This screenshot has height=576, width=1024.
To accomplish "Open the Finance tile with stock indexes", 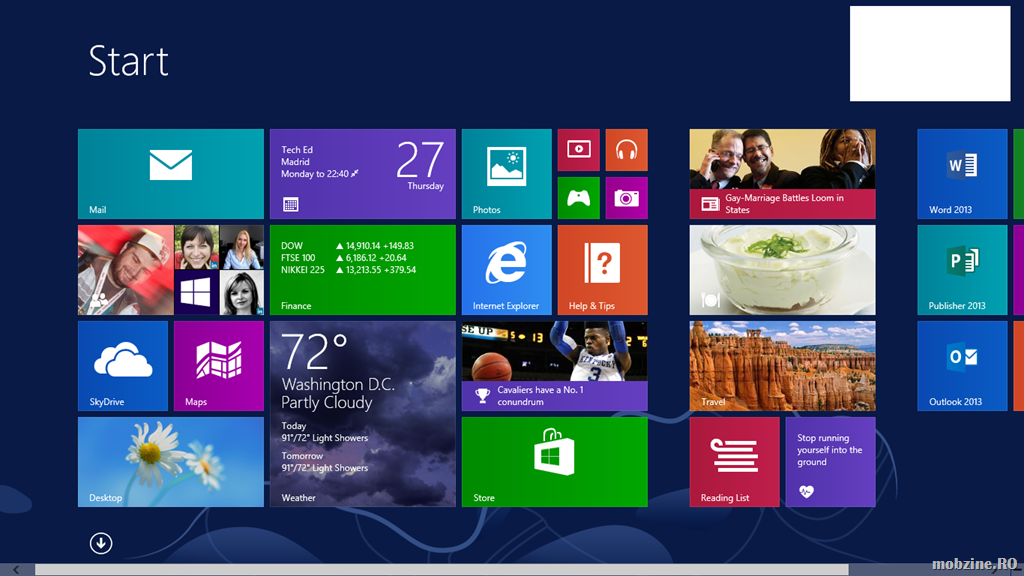I will click(362, 270).
